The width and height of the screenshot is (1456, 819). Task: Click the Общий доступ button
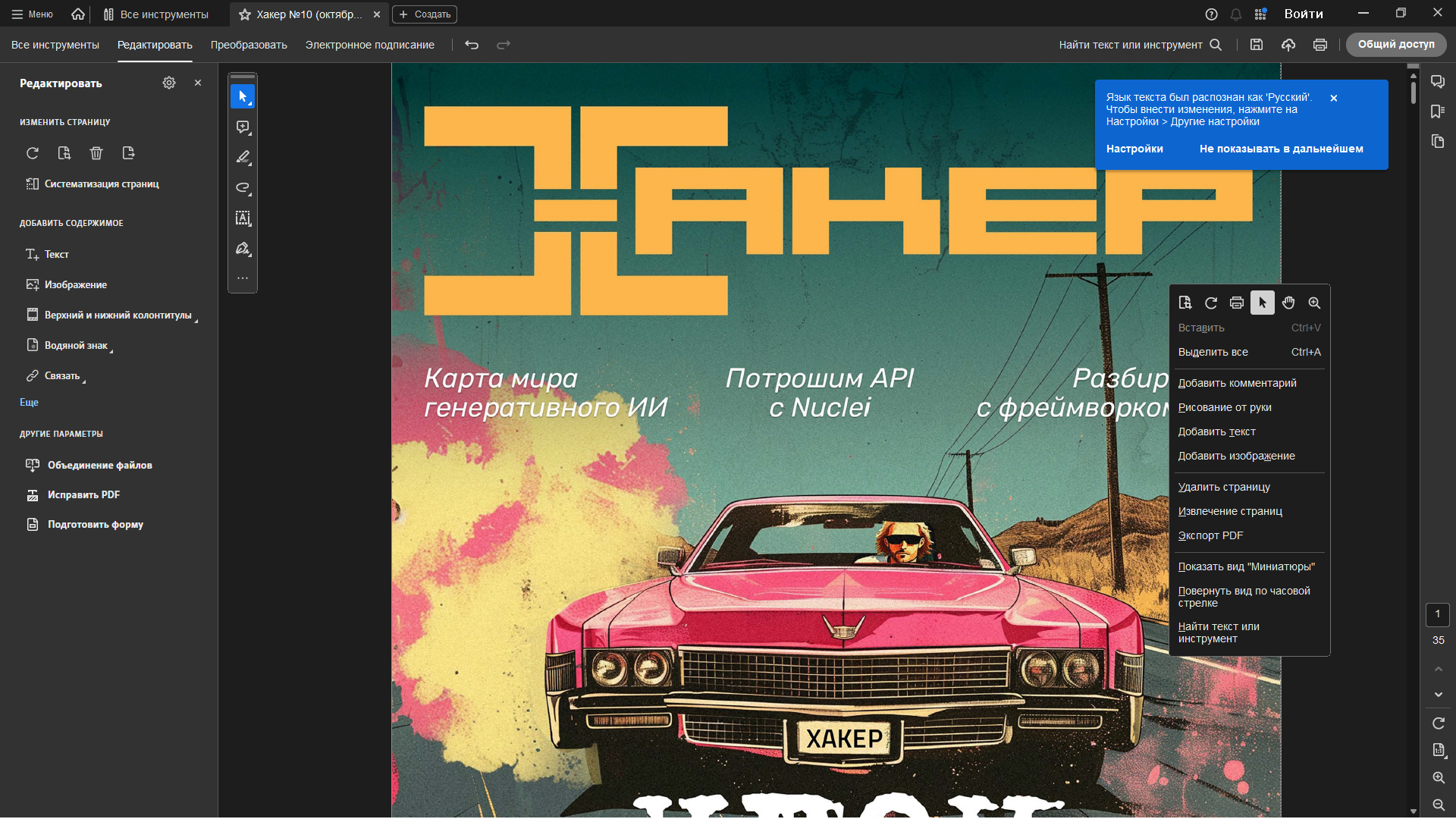[1396, 45]
